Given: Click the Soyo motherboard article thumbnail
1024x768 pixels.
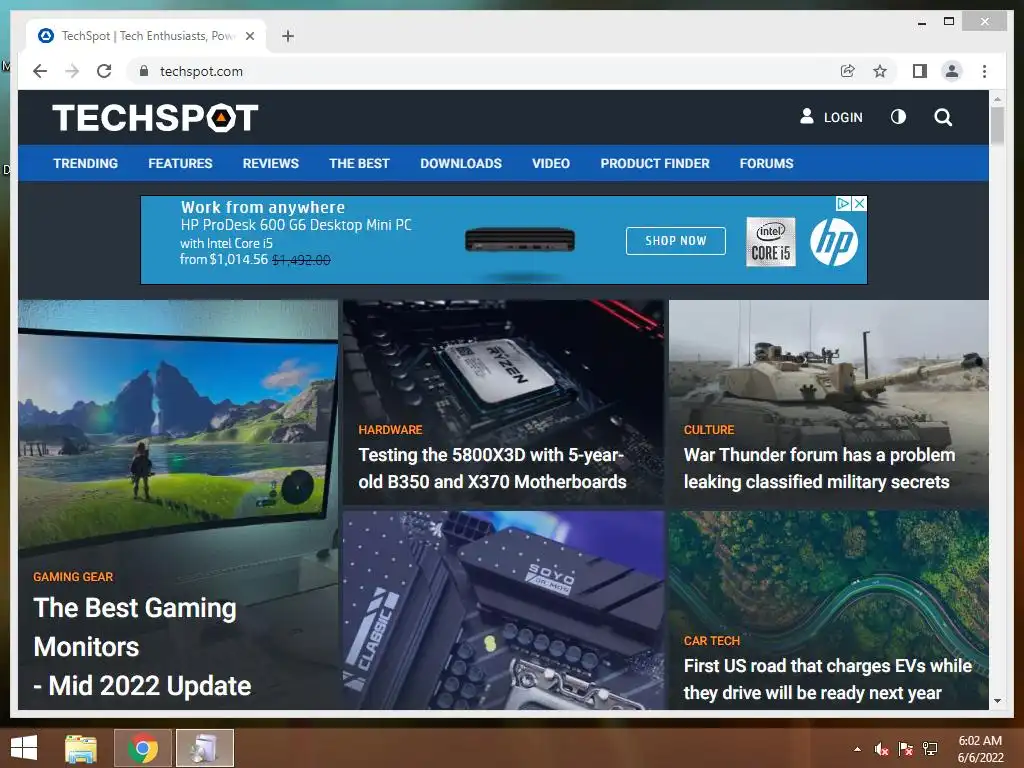Looking at the screenshot, I should [504, 610].
